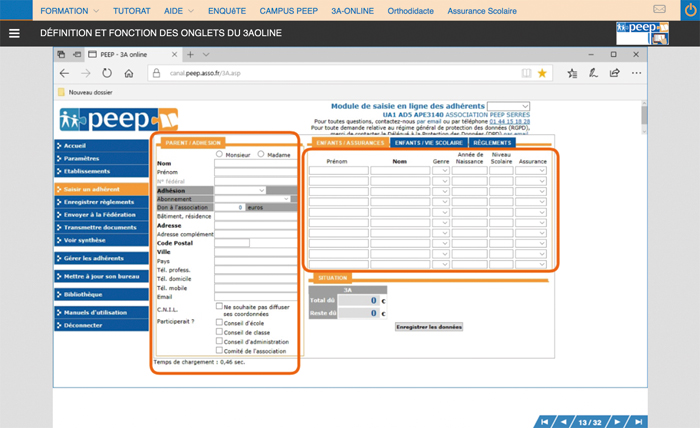This screenshot has width=700, height=428.
Task: Go to the previous slide arrow
Action: 565,420
